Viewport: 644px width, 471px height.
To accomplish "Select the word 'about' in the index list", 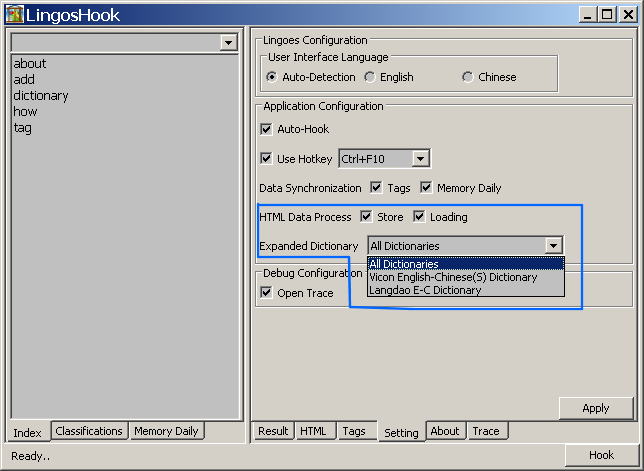I will point(30,64).
